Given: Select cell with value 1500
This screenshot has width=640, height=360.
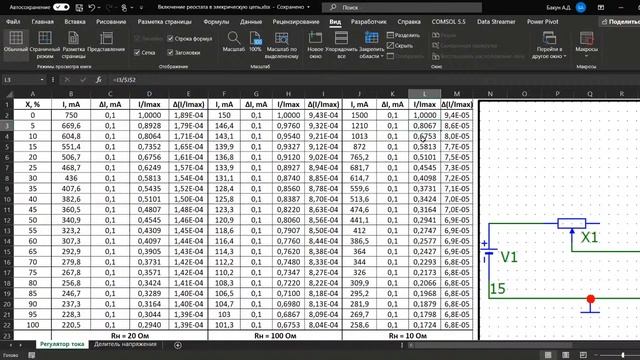Looking at the screenshot, I should pos(360,115).
